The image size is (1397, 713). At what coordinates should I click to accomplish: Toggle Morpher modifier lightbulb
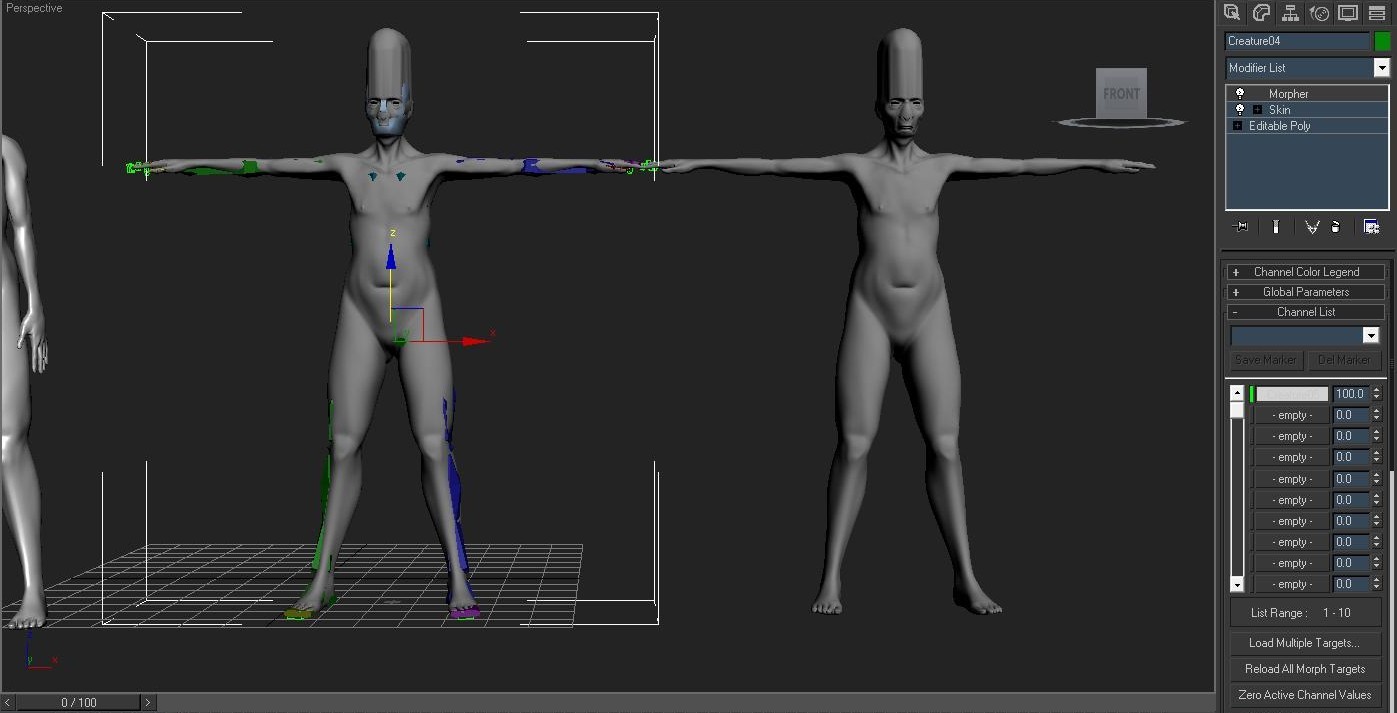[1240, 94]
